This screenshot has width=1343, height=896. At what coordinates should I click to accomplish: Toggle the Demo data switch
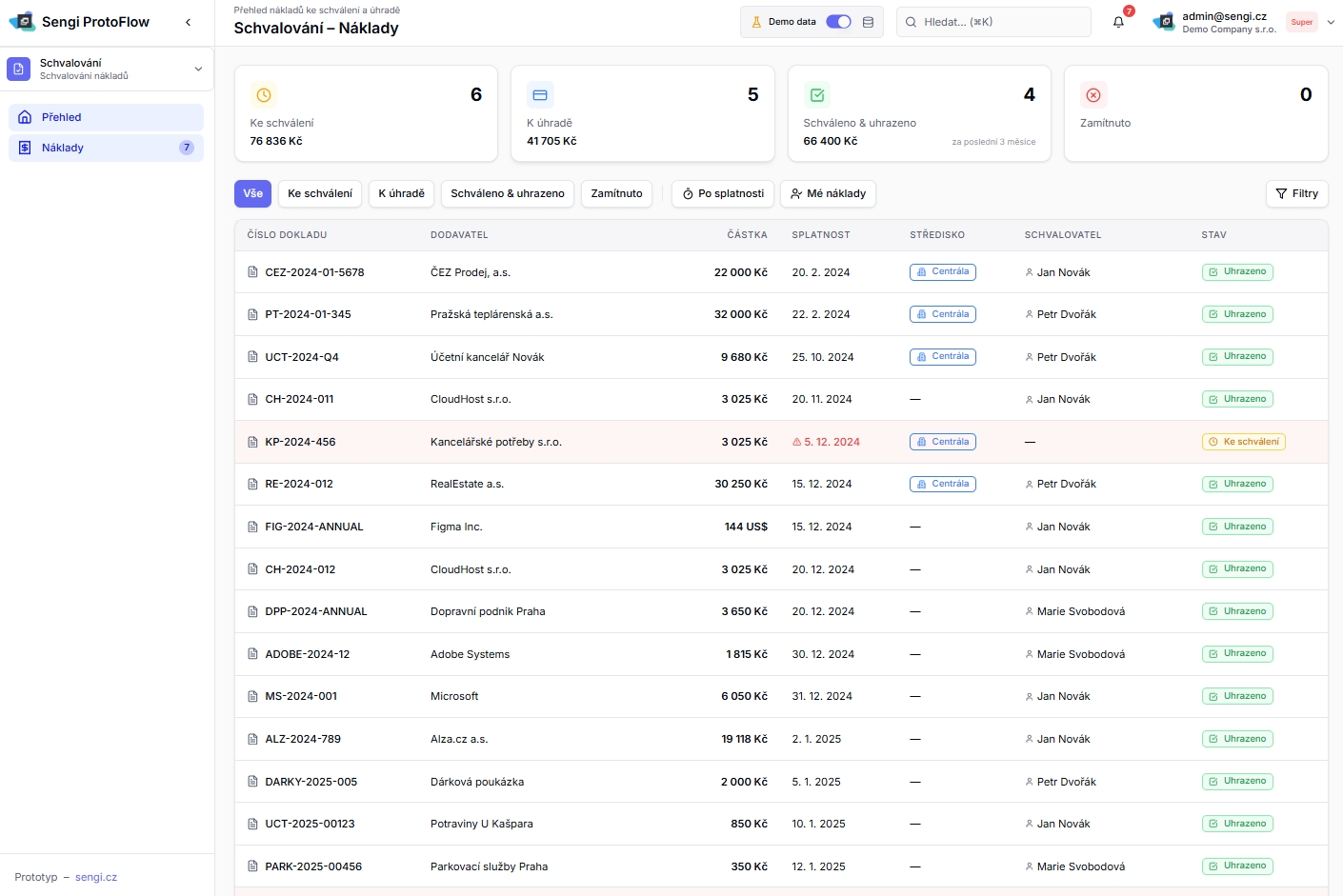(838, 22)
